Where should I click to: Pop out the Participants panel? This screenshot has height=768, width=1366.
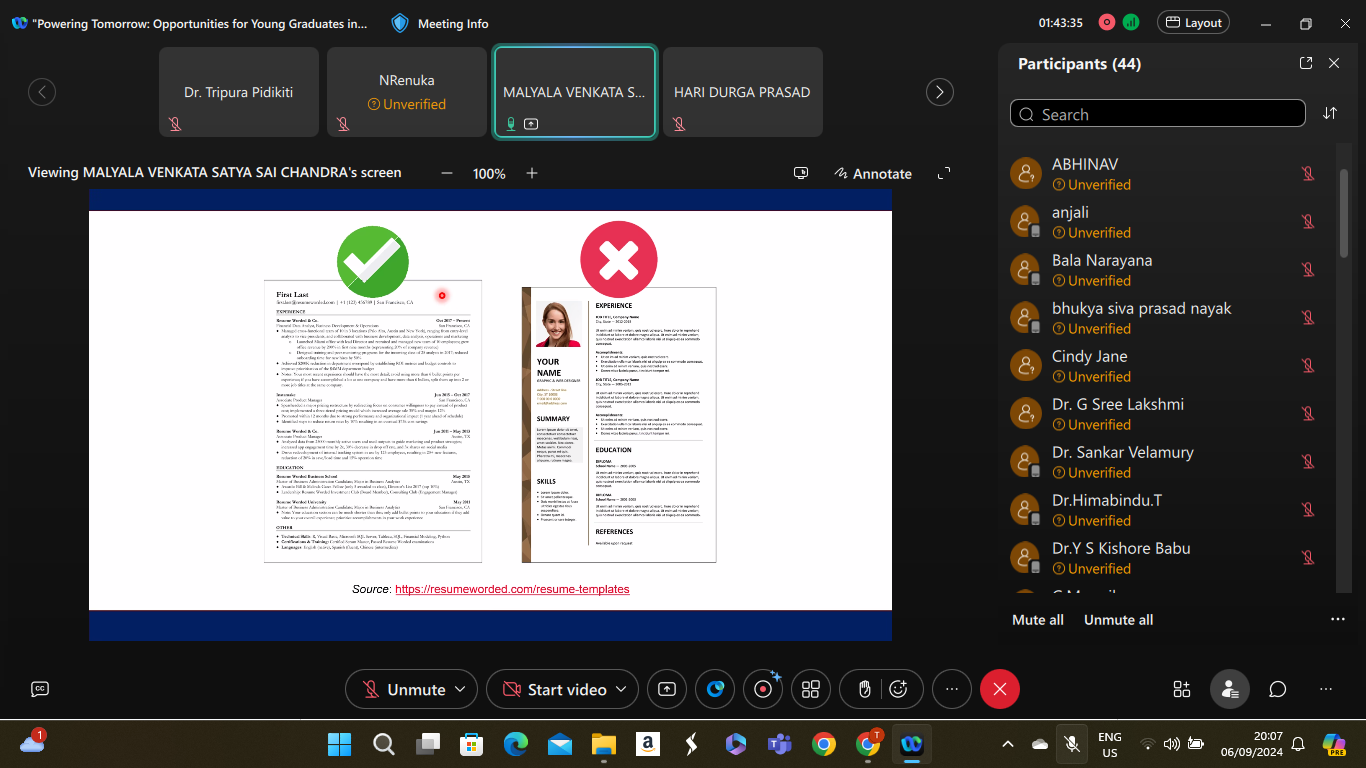point(1306,63)
